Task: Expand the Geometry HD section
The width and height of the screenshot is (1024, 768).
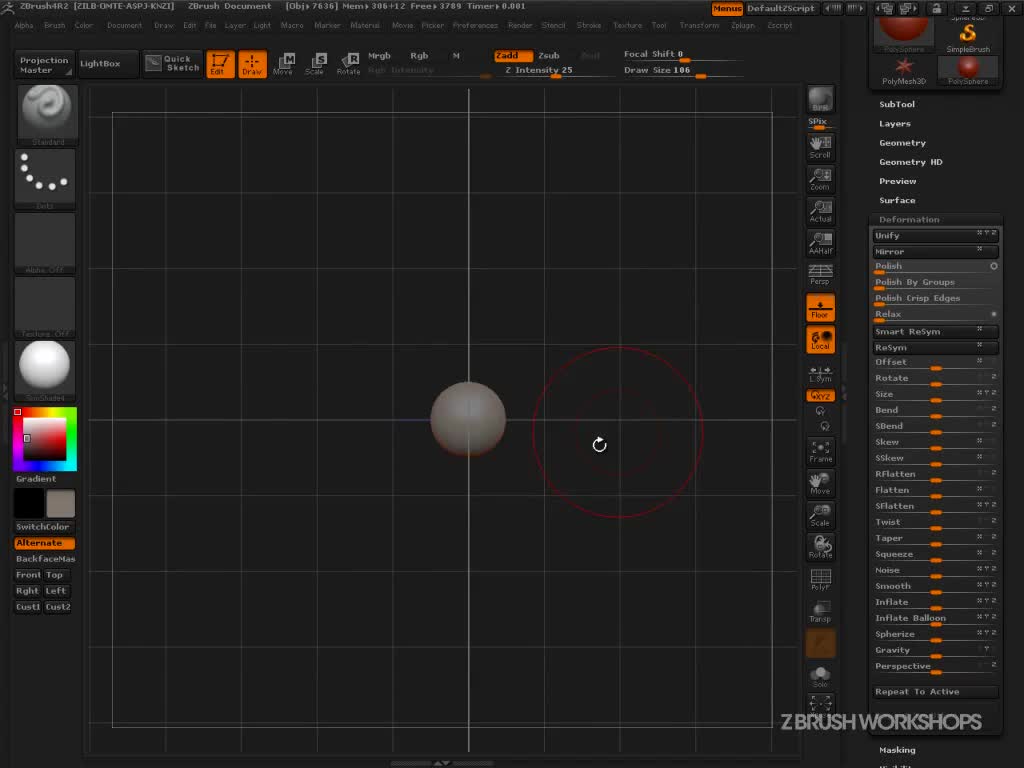Action: [x=910, y=162]
